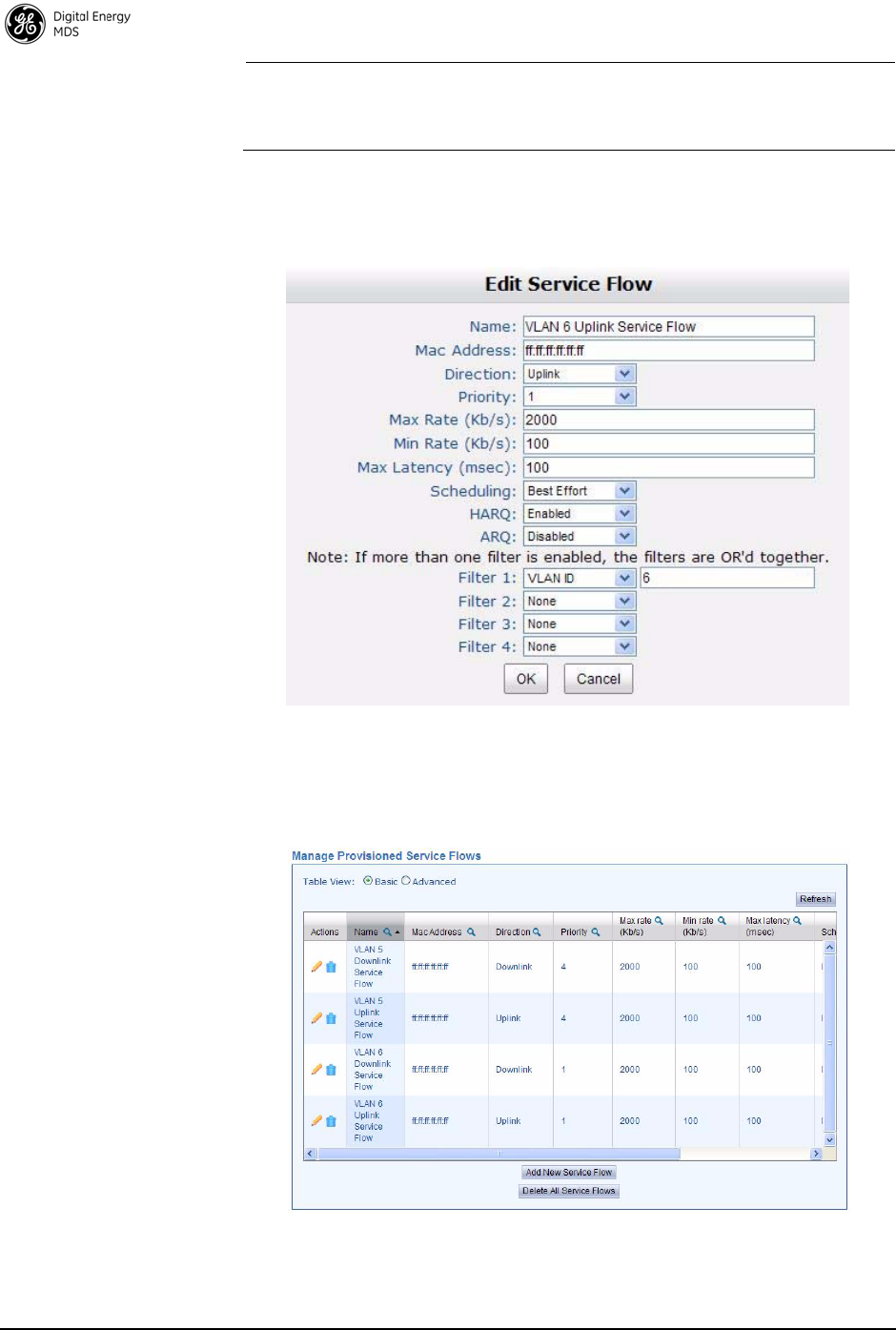
Task: Open the Scheduling dropdown set to Best Effort
Action: coord(580,490)
